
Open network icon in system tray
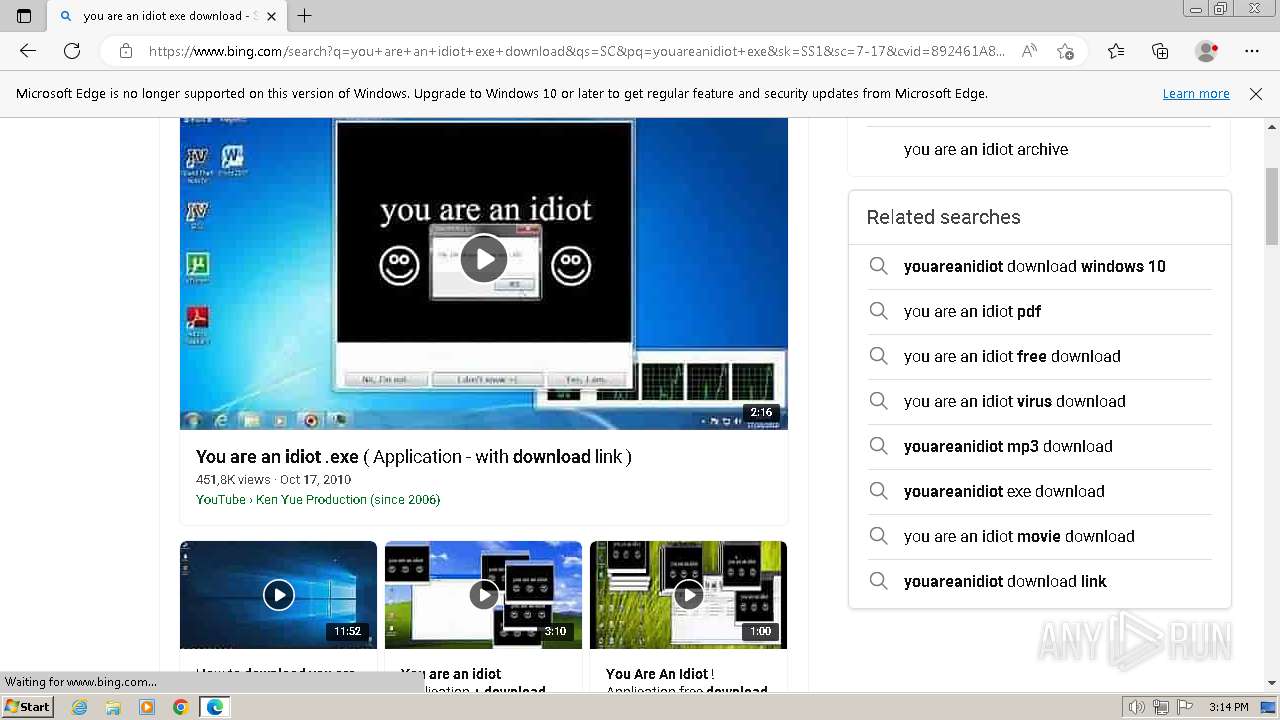coord(1161,707)
